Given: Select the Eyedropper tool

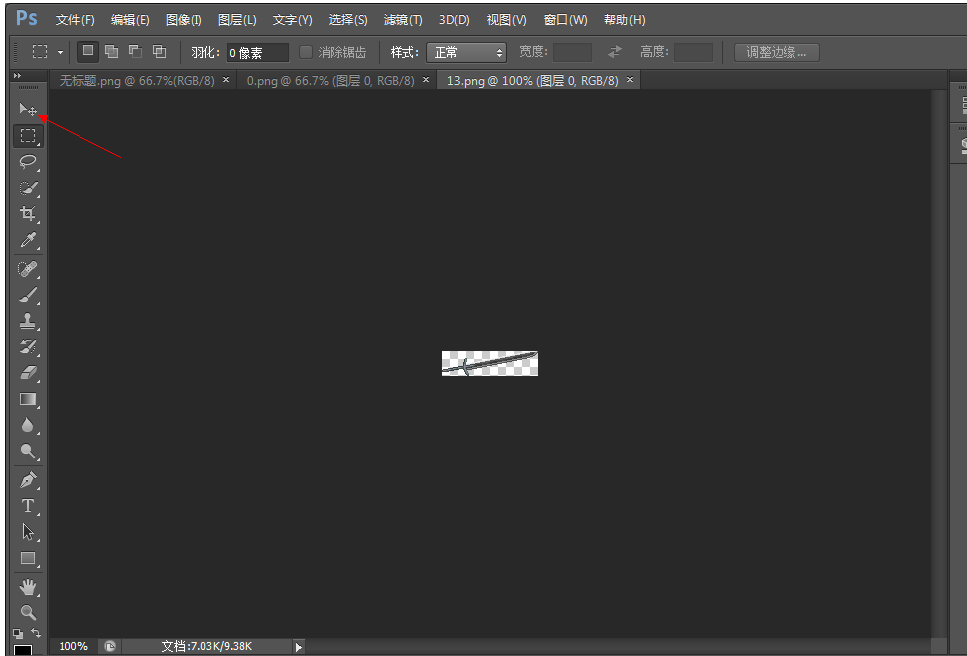Looking at the screenshot, I should pyautogui.click(x=27, y=240).
